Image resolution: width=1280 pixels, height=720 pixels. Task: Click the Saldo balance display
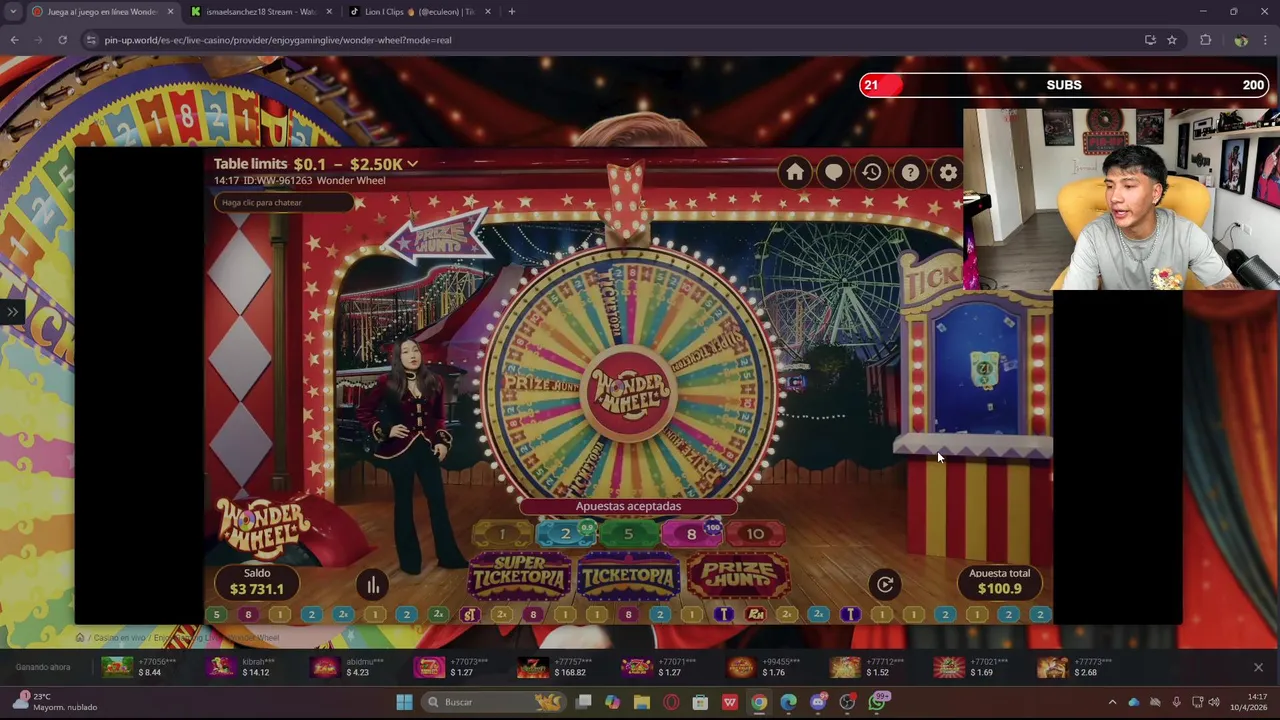[x=257, y=582]
